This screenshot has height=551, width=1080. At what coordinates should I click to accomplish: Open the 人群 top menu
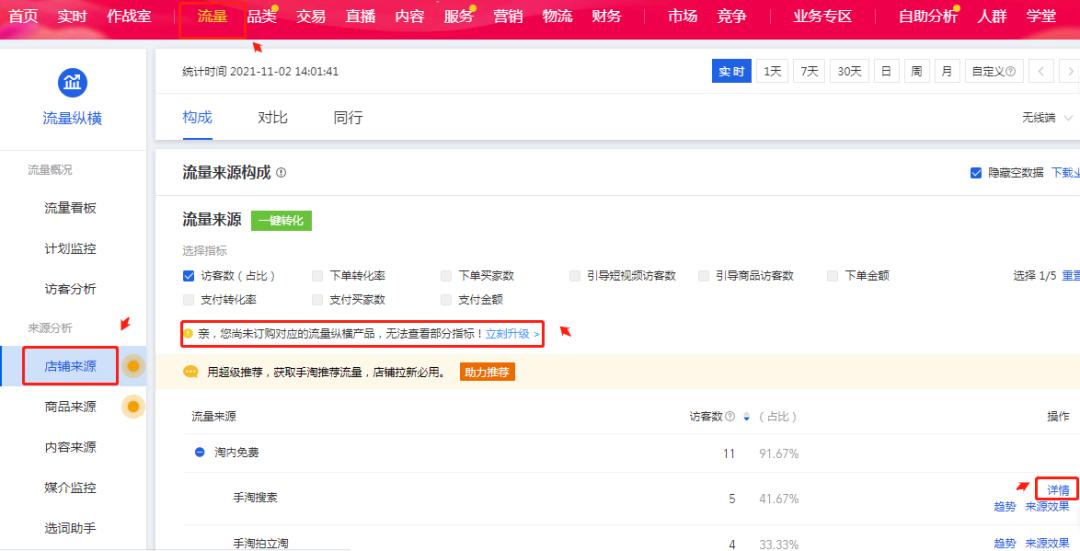(992, 17)
